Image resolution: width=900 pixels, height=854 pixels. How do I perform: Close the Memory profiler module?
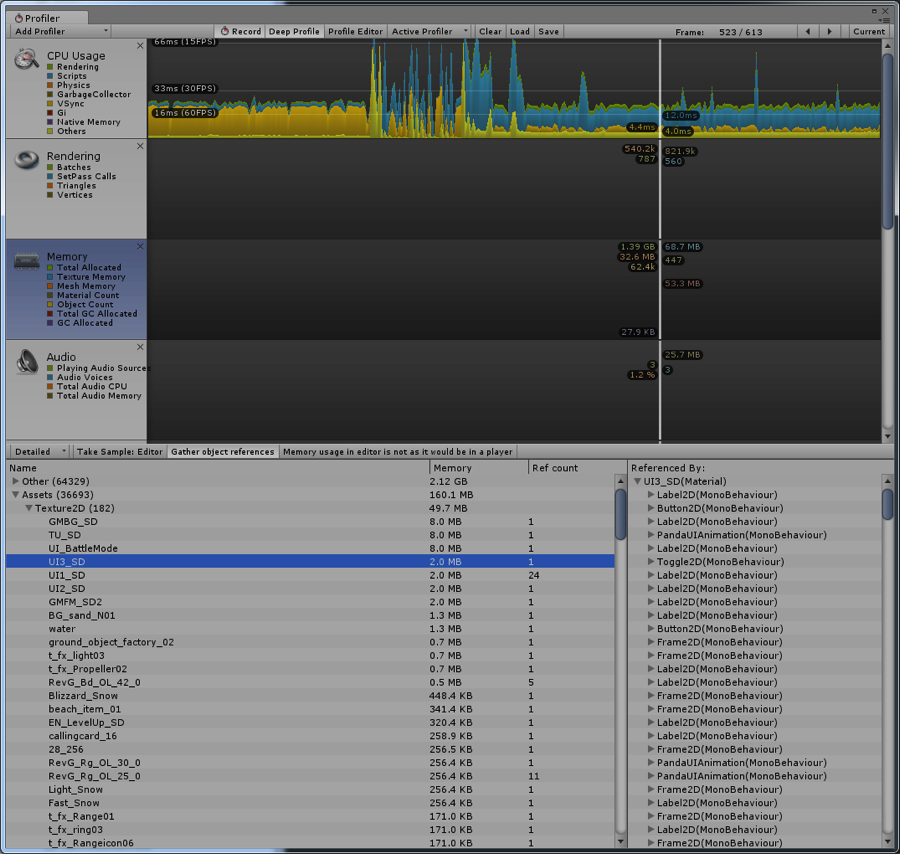point(140,247)
